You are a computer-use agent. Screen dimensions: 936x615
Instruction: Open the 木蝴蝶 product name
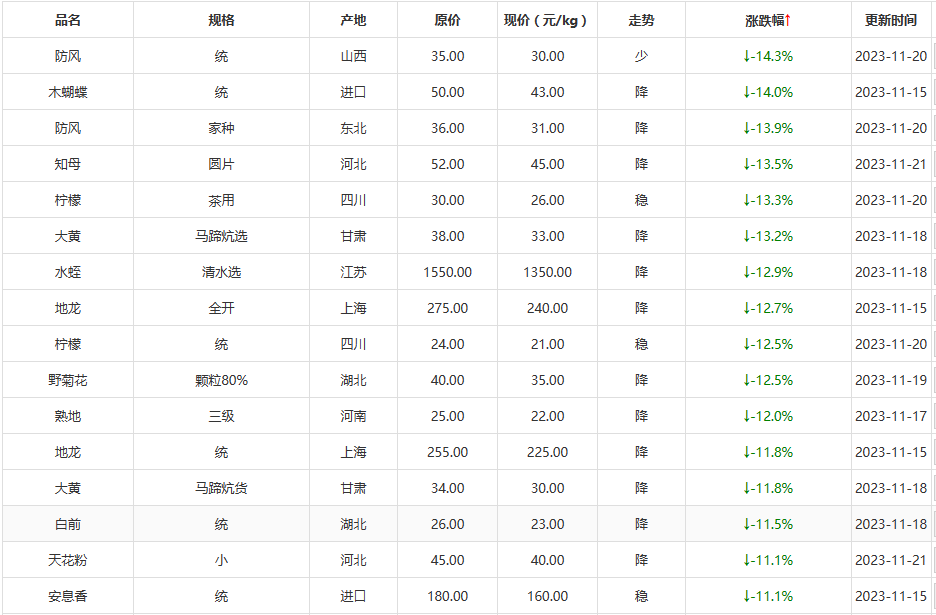point(67,93)
